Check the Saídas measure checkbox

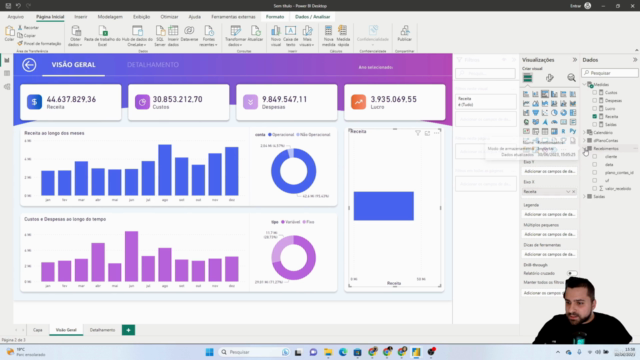coord(595,124)
